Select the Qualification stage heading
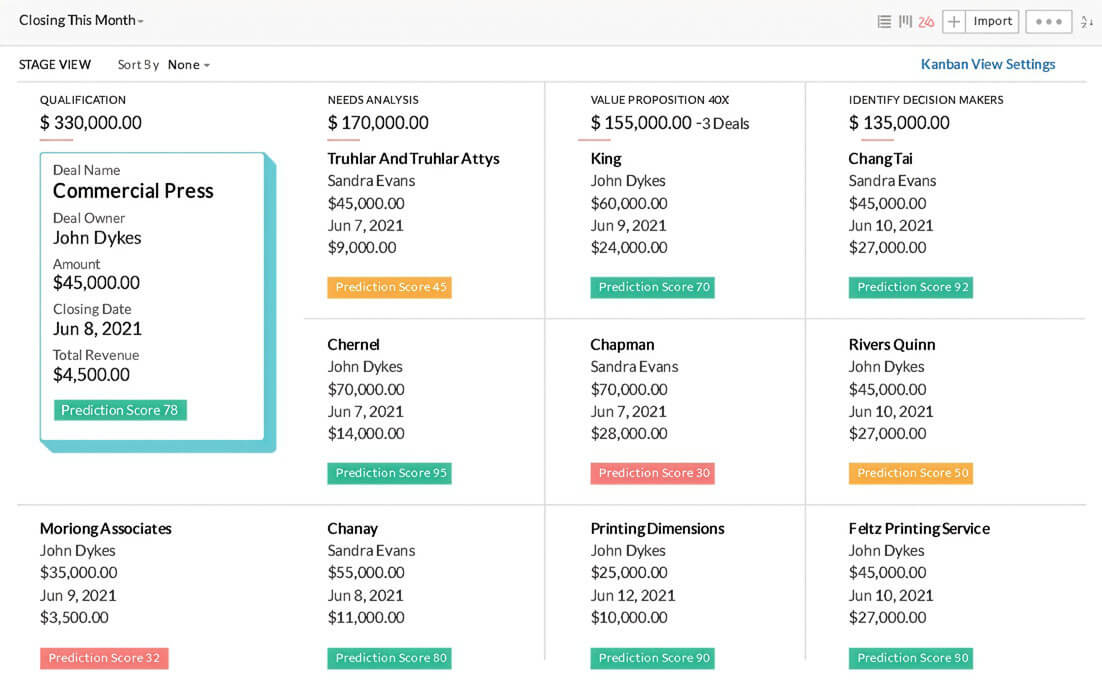Screen dimensions: 1102x688 (x=83, y=100)
